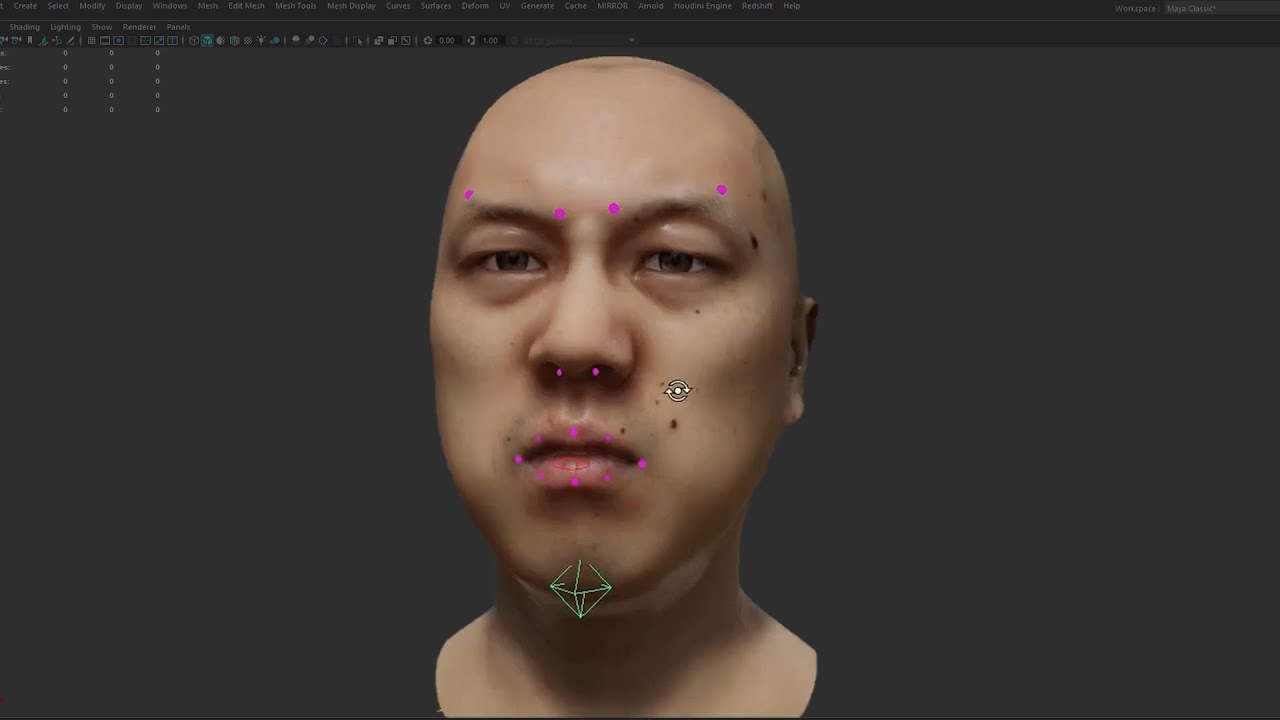Select the right mouth corner pink control
This screenshot has height=720, width=1280.
coord(642,464)
